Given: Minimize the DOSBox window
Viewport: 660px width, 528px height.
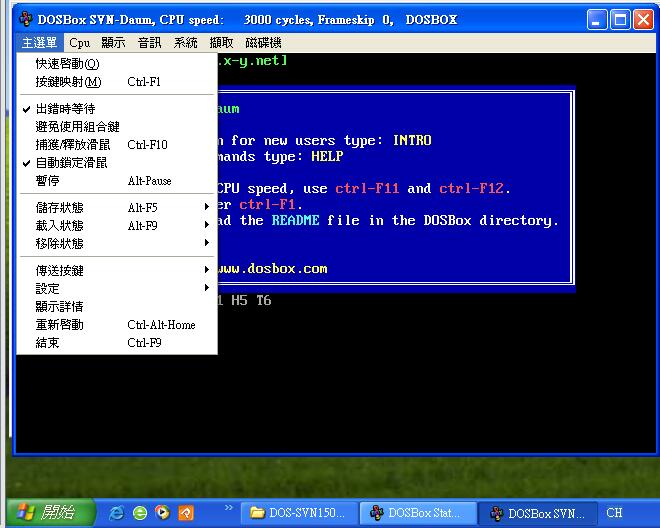Looking at the screenshot, I should [x=596, y=20].
